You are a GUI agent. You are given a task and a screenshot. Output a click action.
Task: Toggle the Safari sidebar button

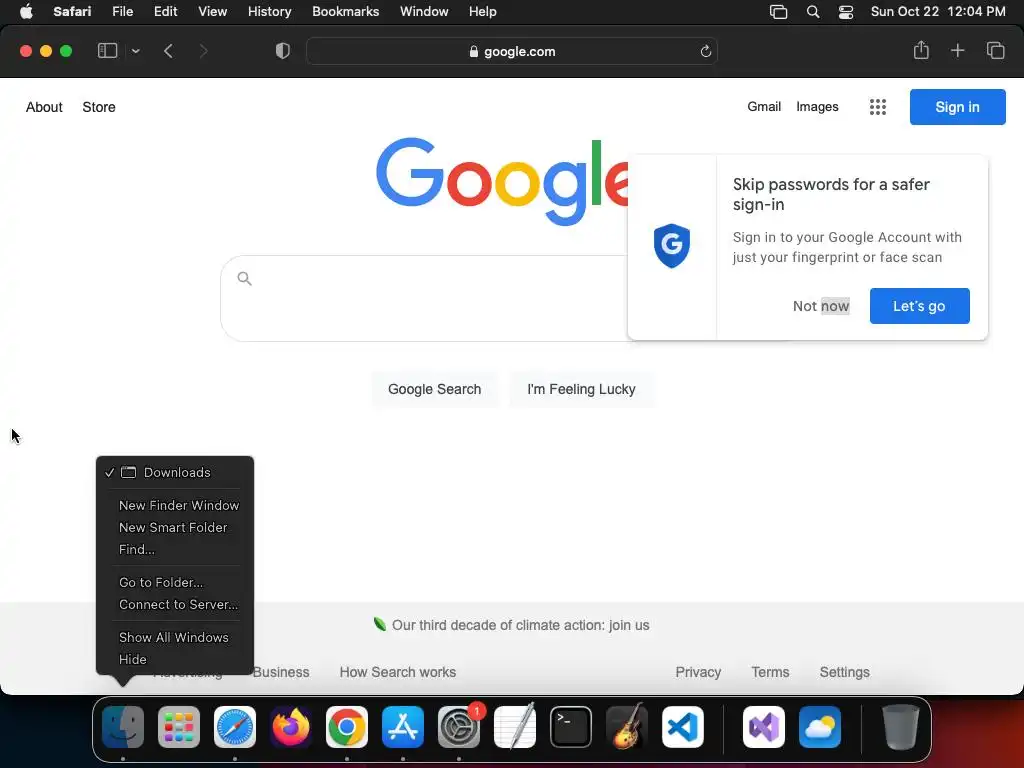point(108,51)
